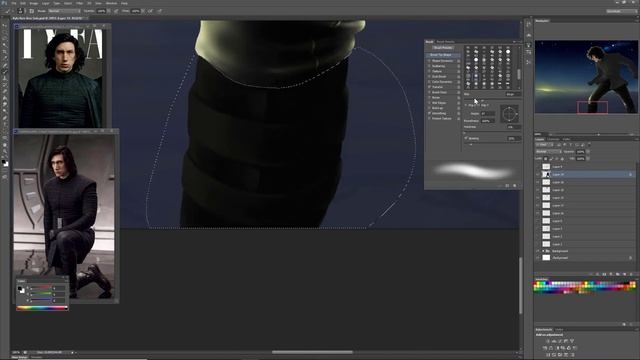
Task: Select the Rectangular Marquee tool
Action: (5, 32)
